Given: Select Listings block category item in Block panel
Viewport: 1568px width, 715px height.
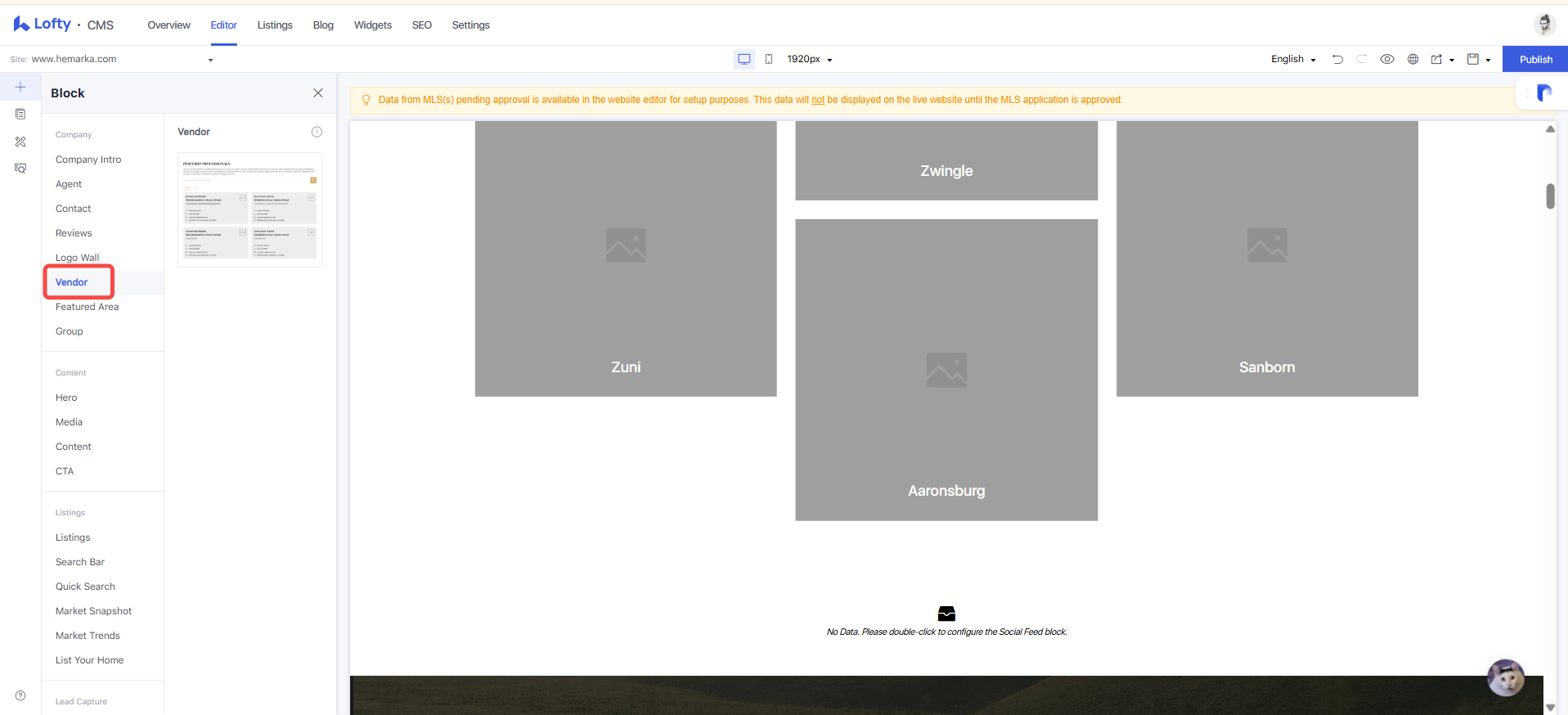Looking at the screenshot, I should click(x=73, y=537).
